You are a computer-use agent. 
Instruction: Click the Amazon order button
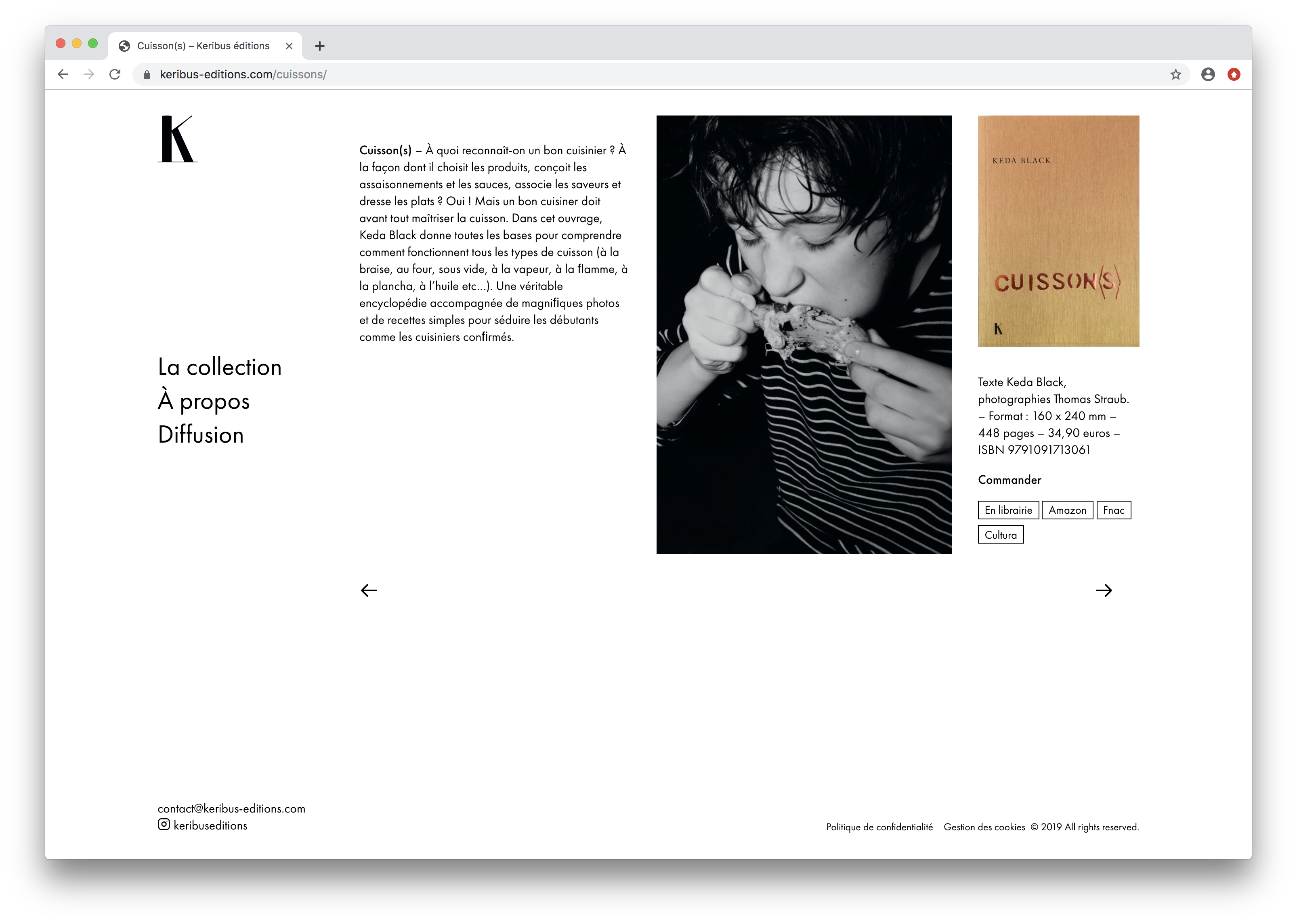1067,510
